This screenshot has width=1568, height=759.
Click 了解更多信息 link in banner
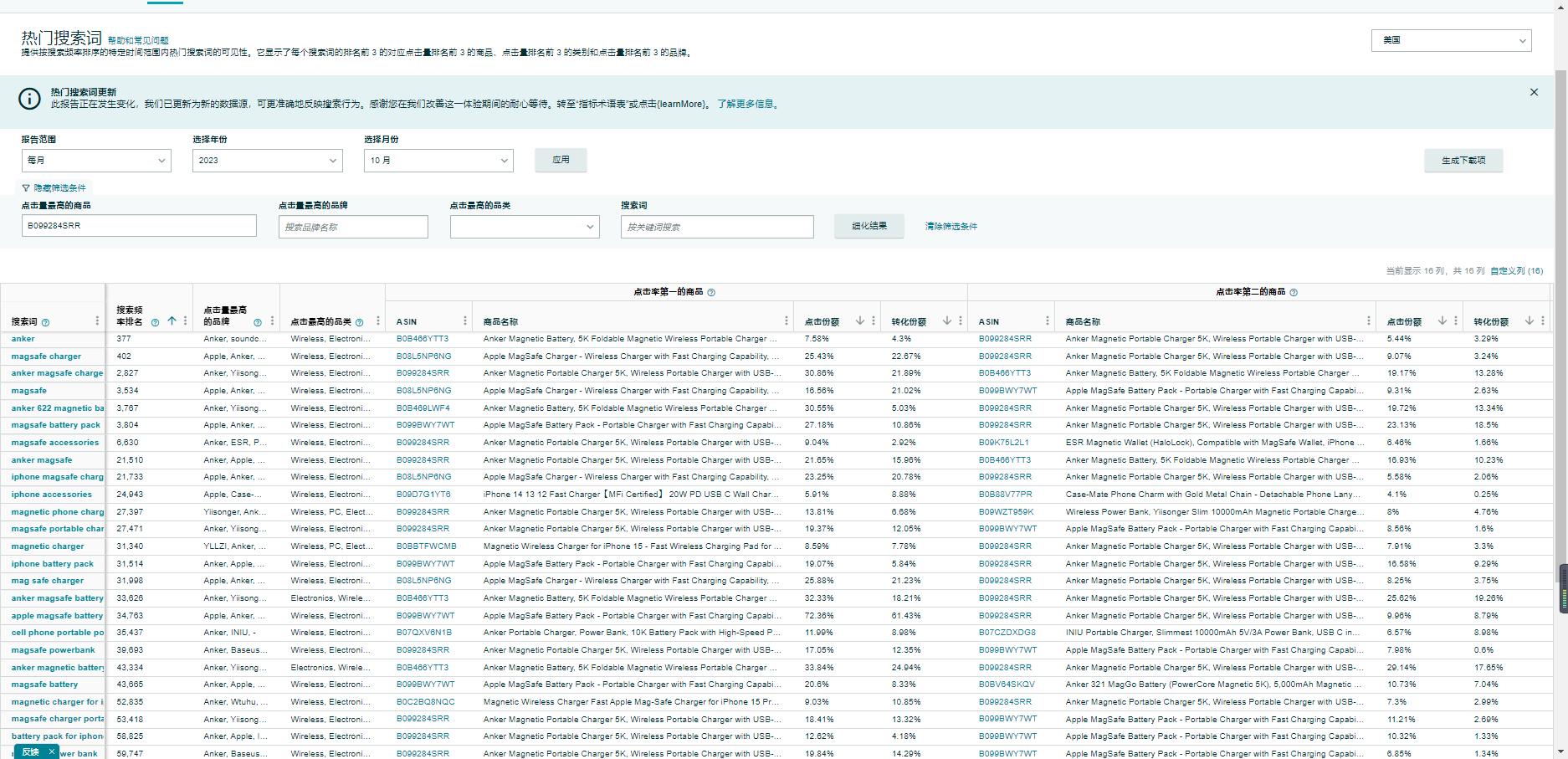pyautogui.click(x=747, y=105)
